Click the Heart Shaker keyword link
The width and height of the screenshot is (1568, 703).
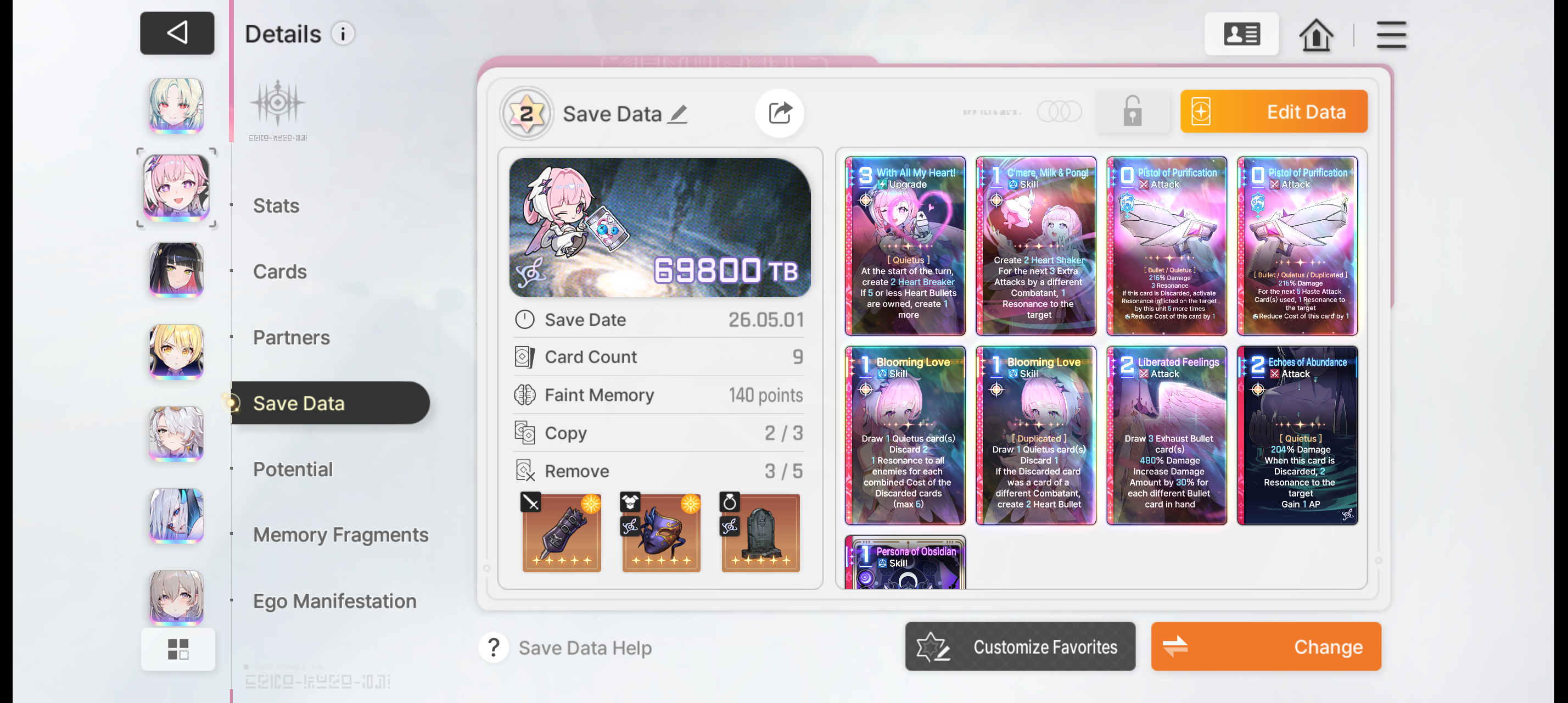click(1057, 260)
